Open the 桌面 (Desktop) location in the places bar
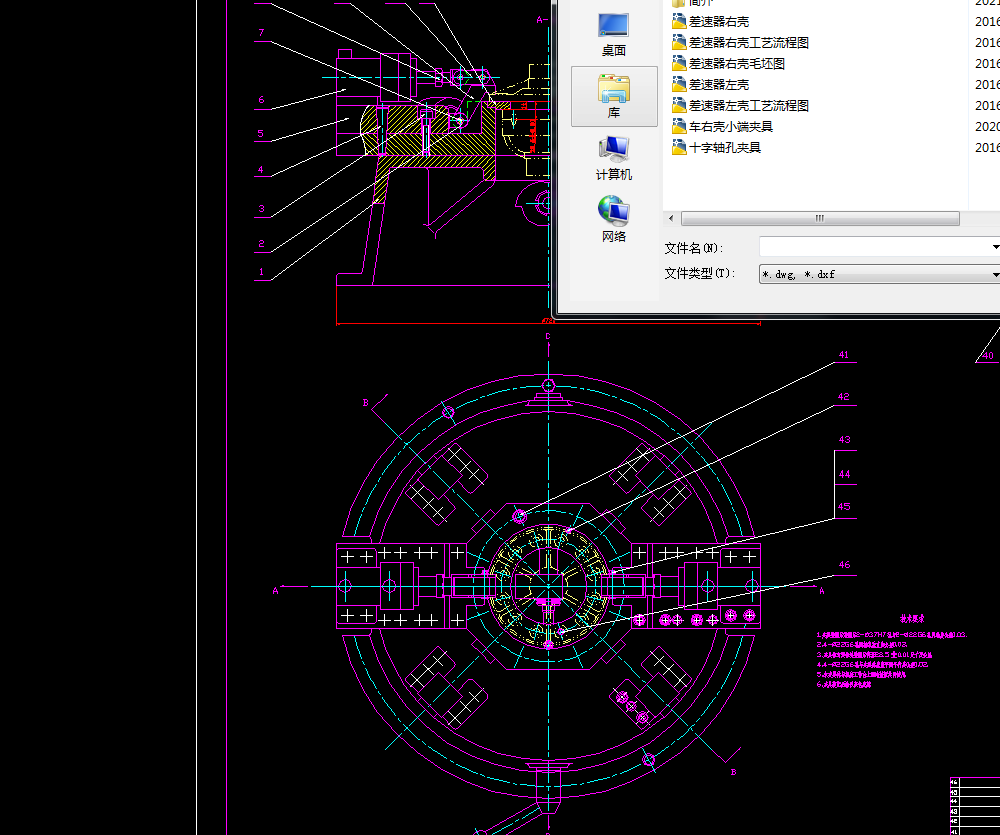1000x835 pixels. click(x=614, y=35)
